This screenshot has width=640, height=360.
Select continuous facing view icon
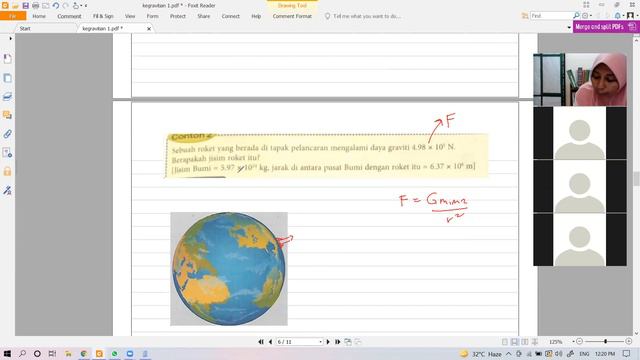(535, 342)
